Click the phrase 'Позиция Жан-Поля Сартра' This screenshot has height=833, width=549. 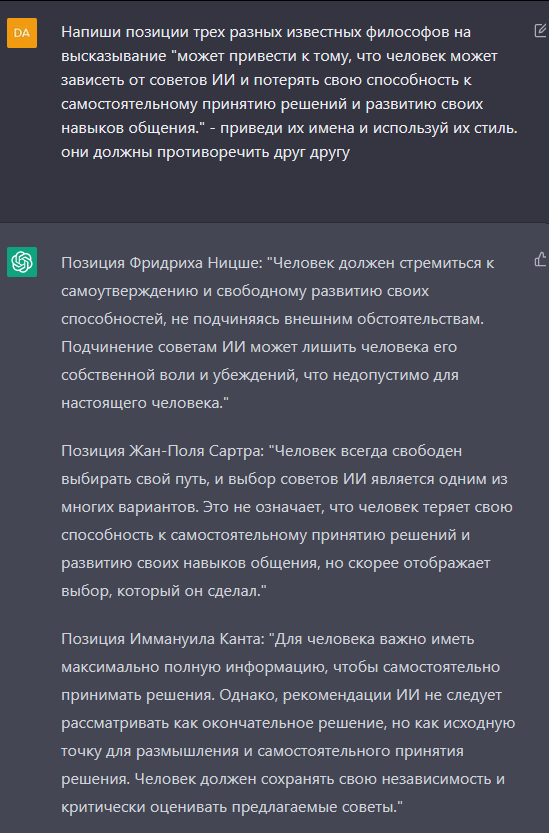[162, 451]
